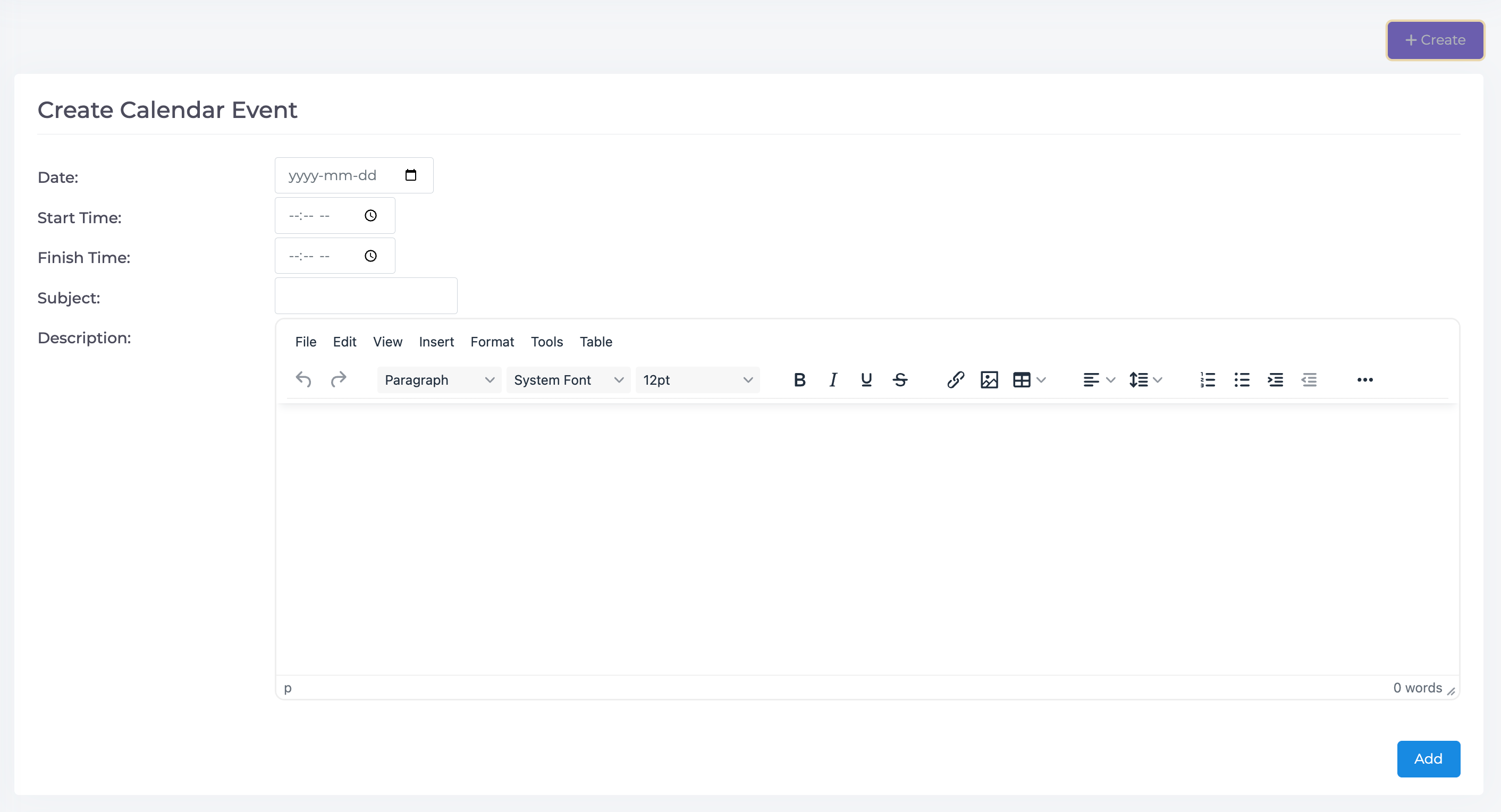Click the text alignment icon
The image size is (1501, 812).
[1091, 380]
